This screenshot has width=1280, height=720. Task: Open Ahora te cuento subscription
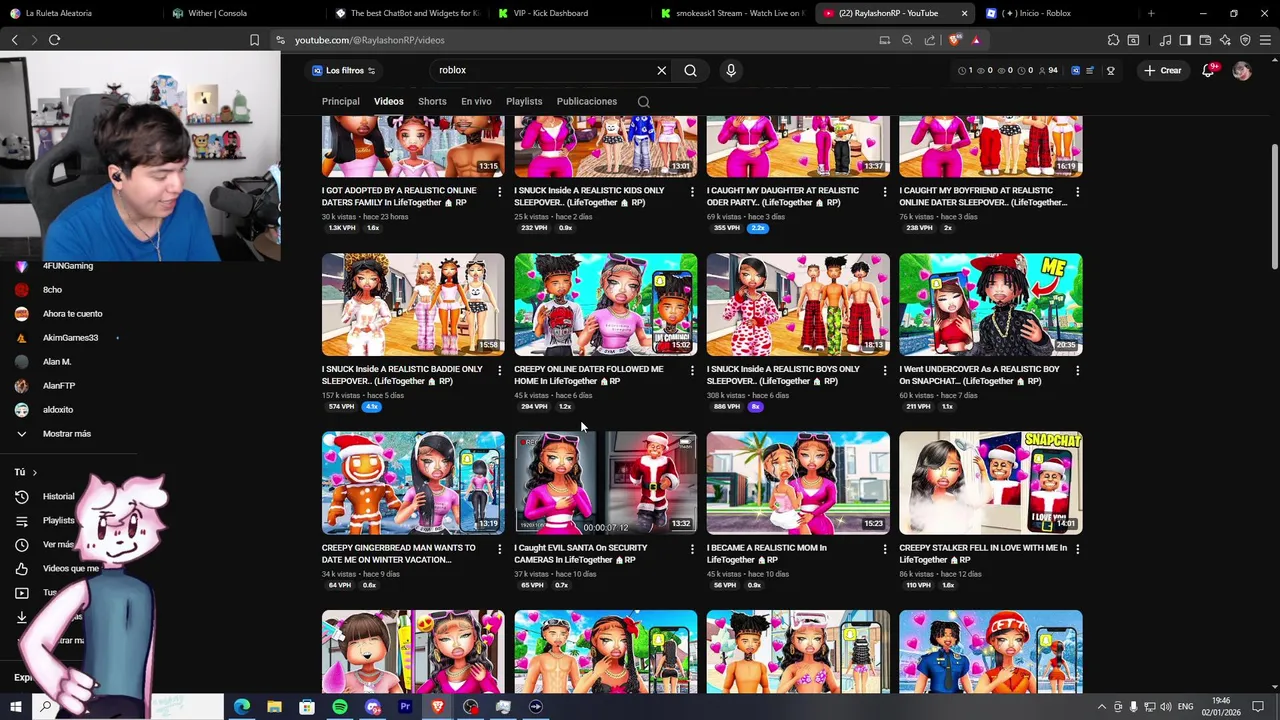tap(72, 314)
